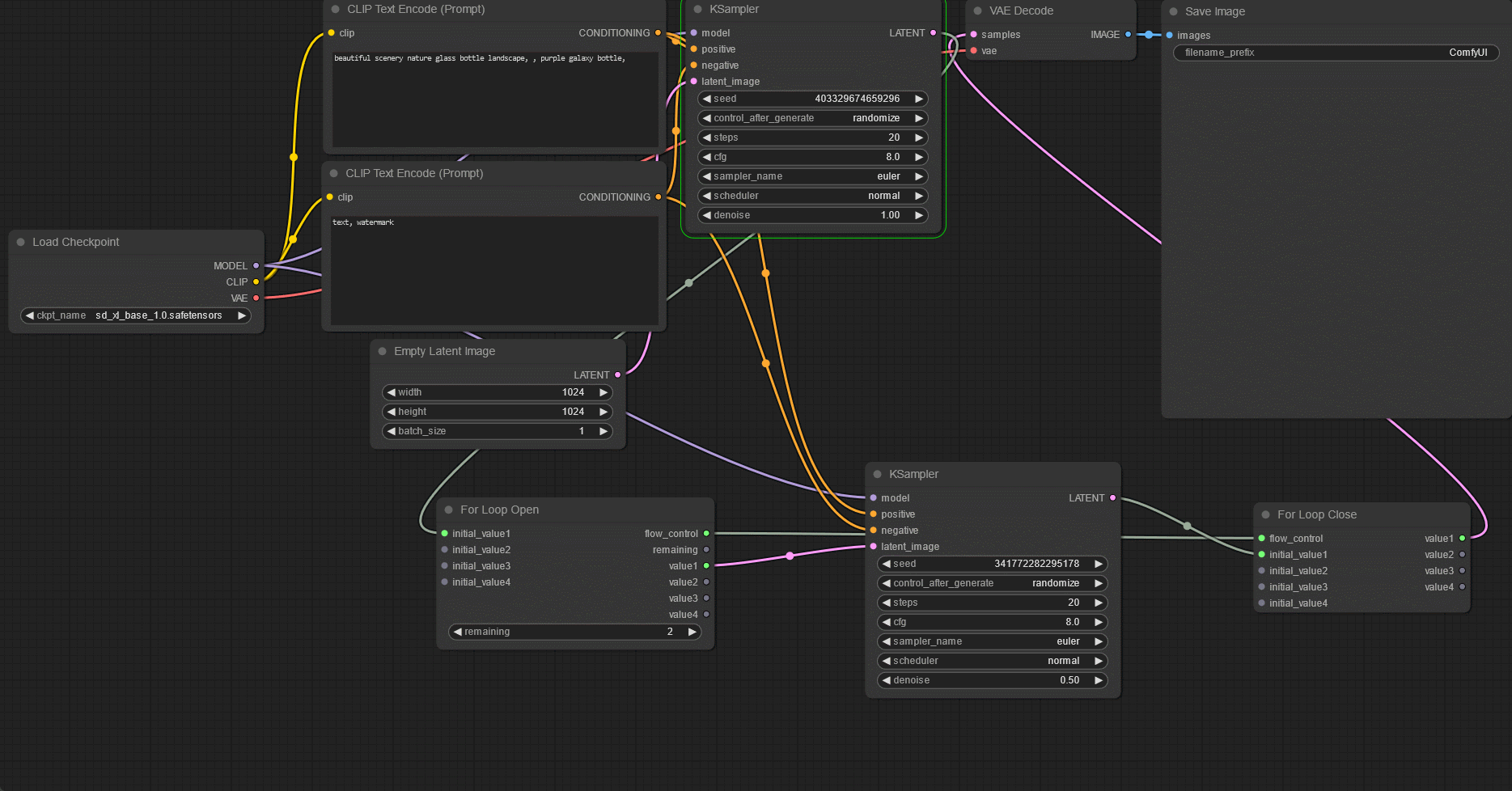The width and height of the screenshot is (1512, 791).
Task: Select next checkpoint with ckpt_name right arrow
Action: click(241, 315)
